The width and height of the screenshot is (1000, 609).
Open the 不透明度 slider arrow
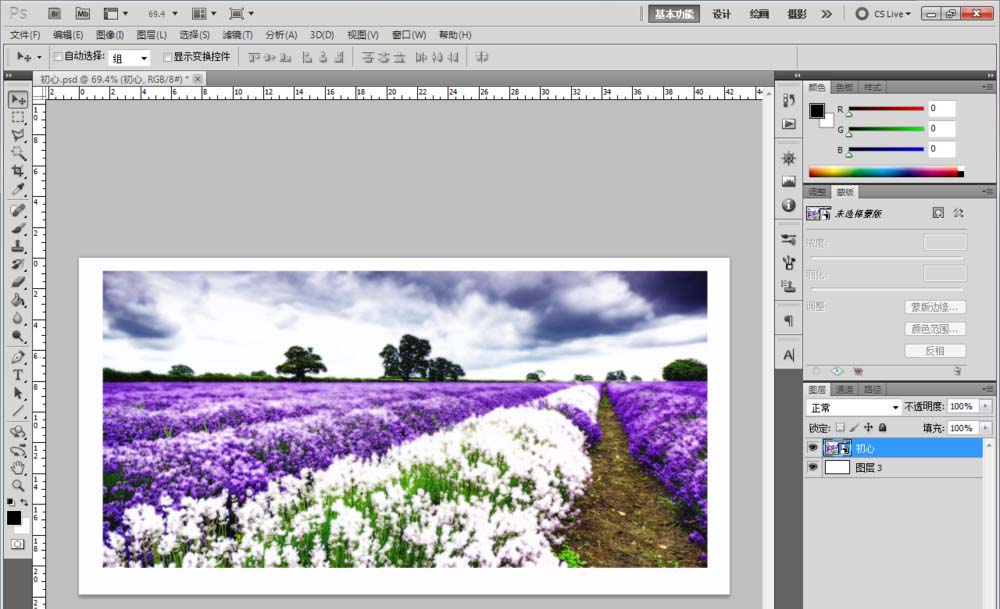coord(986,406)
